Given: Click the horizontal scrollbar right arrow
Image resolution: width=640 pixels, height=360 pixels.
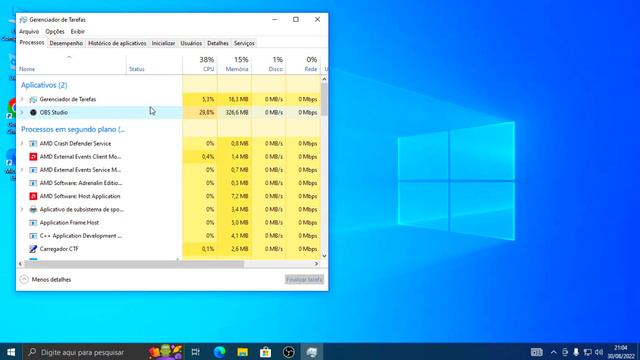Looking at the screenshot, I should [316, 264].
